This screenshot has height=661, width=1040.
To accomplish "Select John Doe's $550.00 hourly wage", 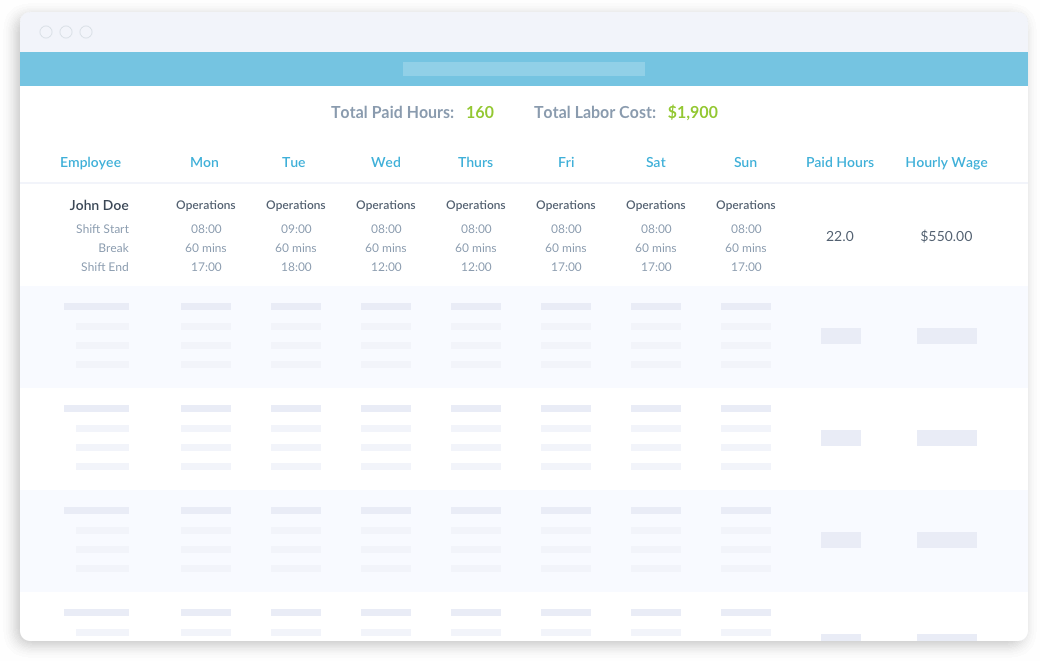I will [x=946, y=236].
